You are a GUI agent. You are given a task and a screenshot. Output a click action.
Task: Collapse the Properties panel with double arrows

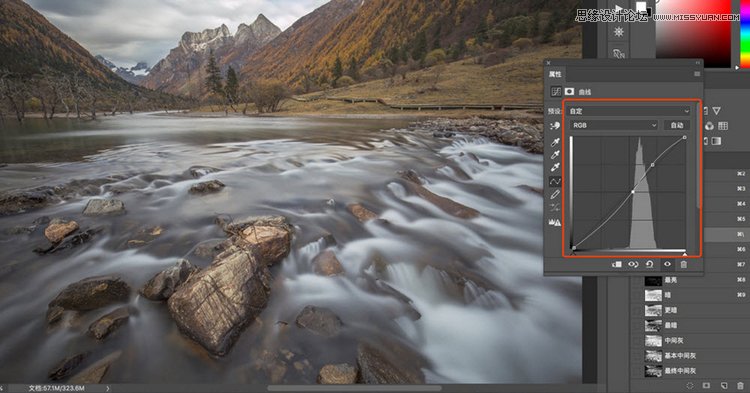[698, 63]
